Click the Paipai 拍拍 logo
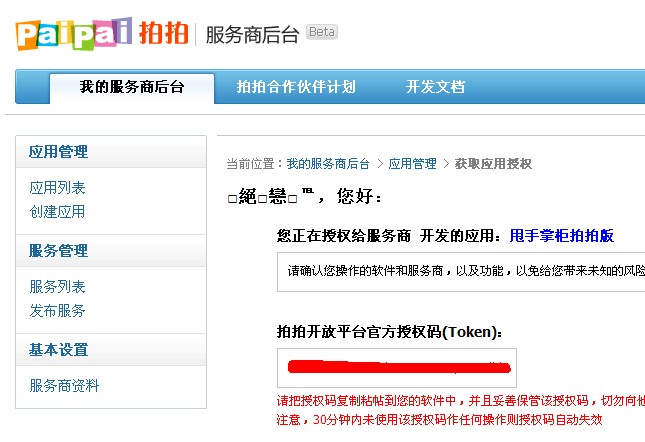The width and height of the screenshot is (645, 442). point(102,33)
